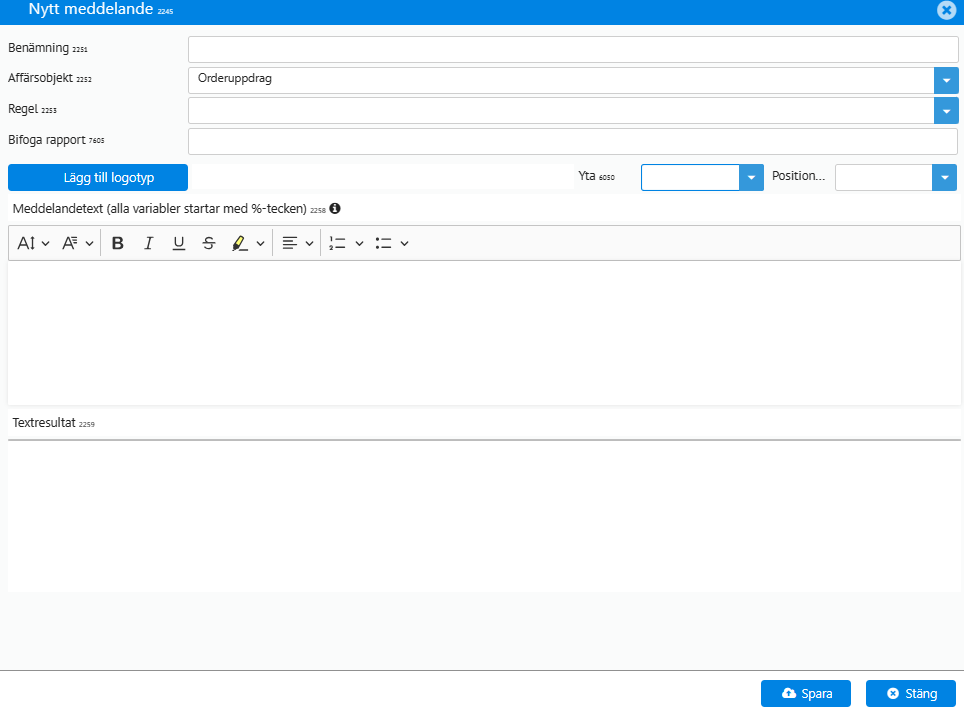This screenshot has height=715, width=964.
Task: Apply yellow highlight marker to text
Action: [x=239, y=243]
